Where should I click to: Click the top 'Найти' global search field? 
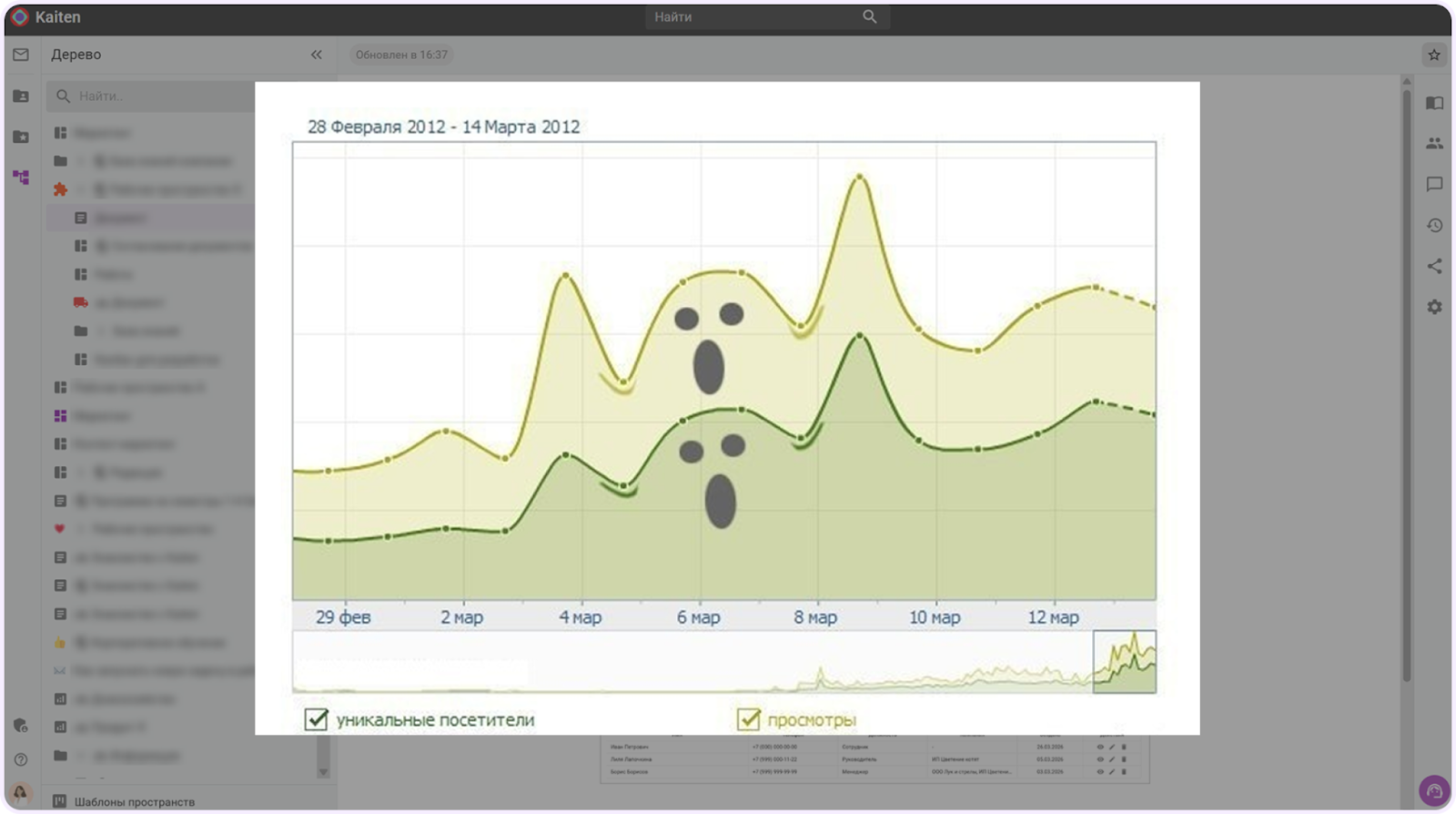click(x=755, y=17)
